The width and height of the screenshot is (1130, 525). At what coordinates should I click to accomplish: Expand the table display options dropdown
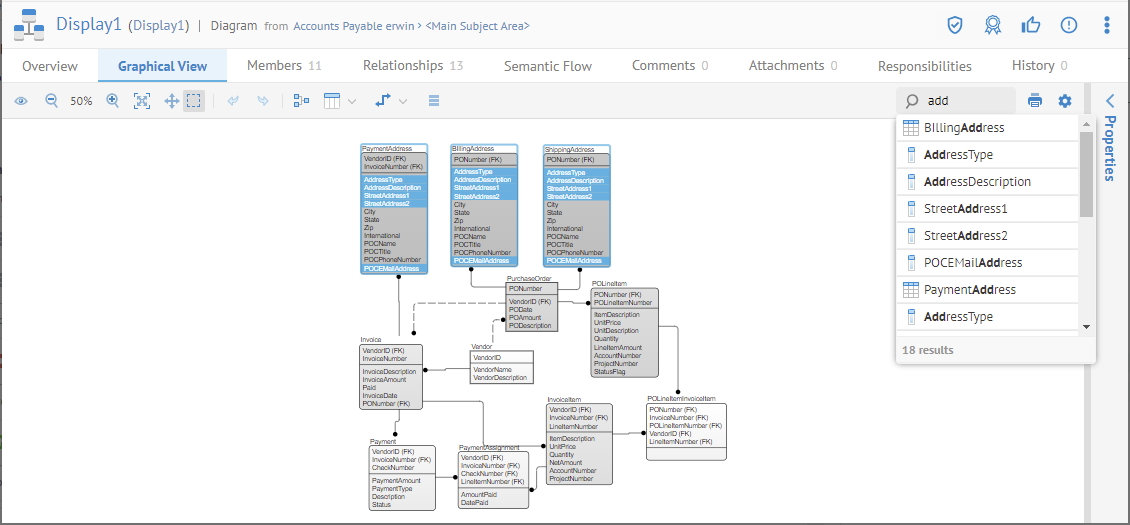[x=339, y=101]
